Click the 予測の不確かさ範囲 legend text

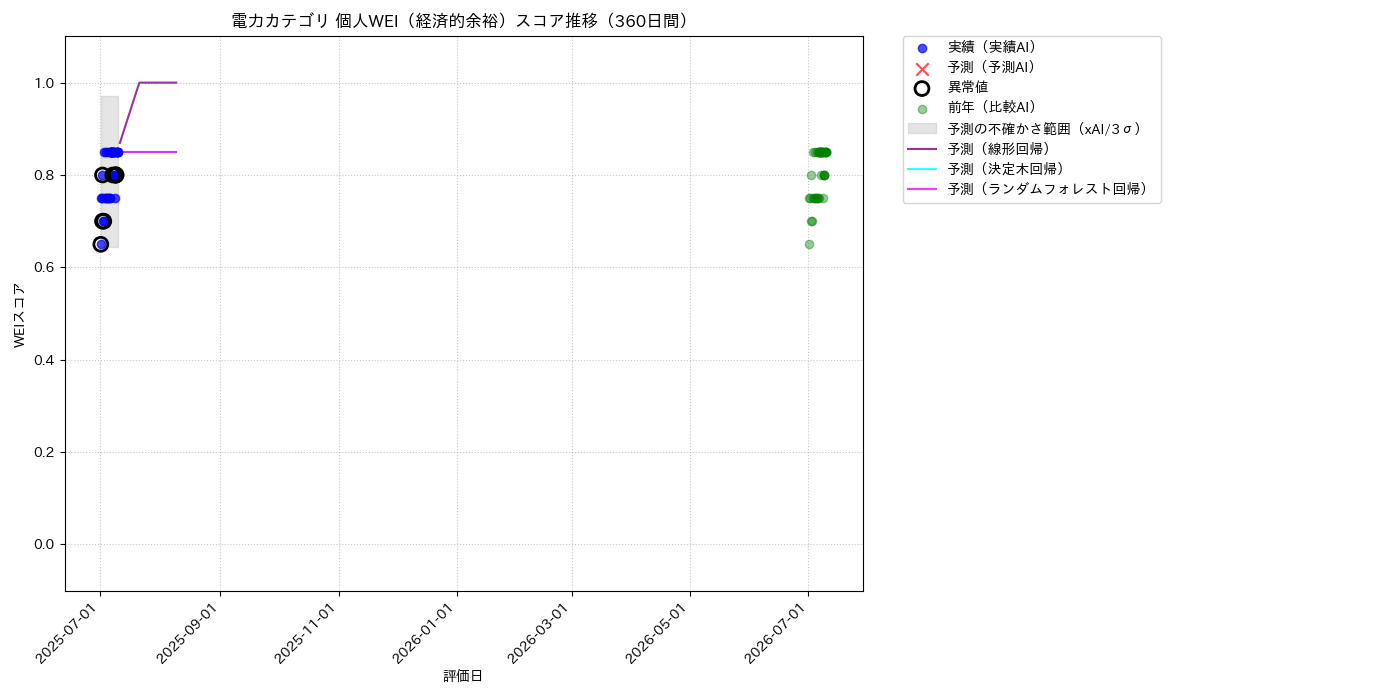coord(1045,129)
